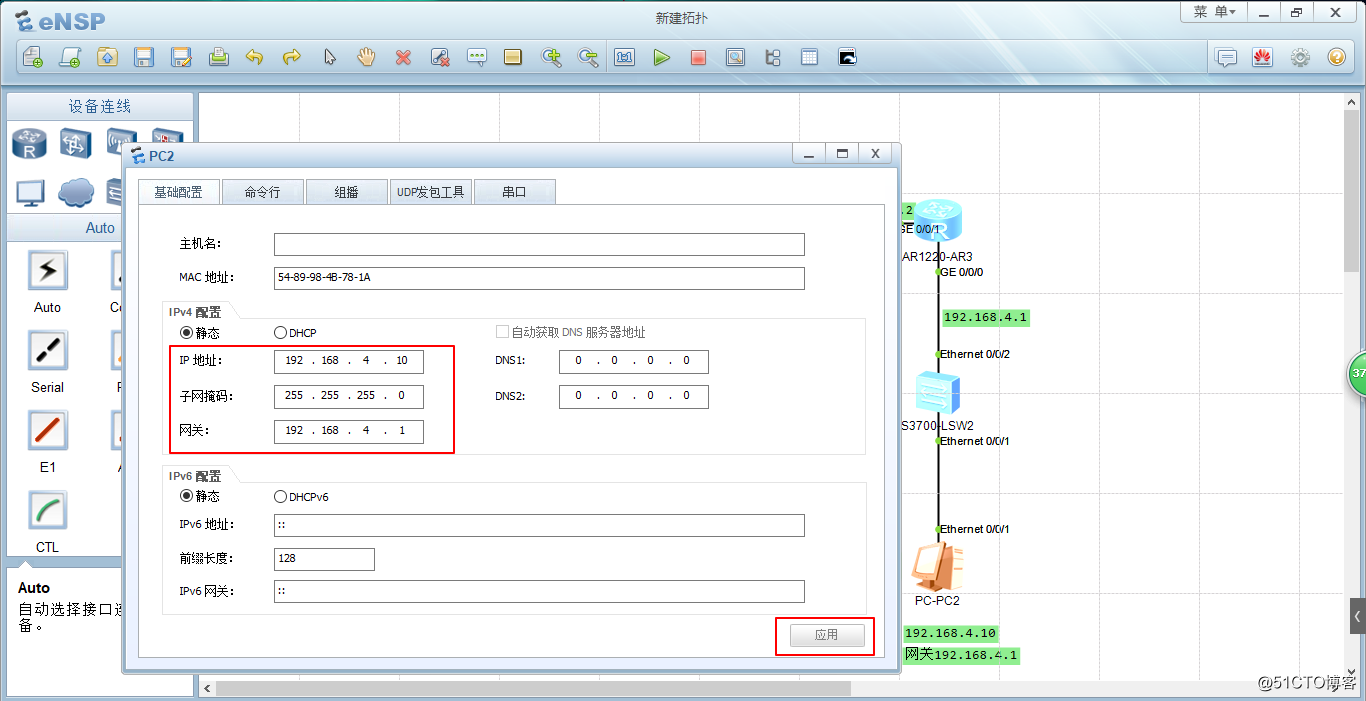Click the IP 地址 input field
The image size is (1366, 701).
pos(348,361)
